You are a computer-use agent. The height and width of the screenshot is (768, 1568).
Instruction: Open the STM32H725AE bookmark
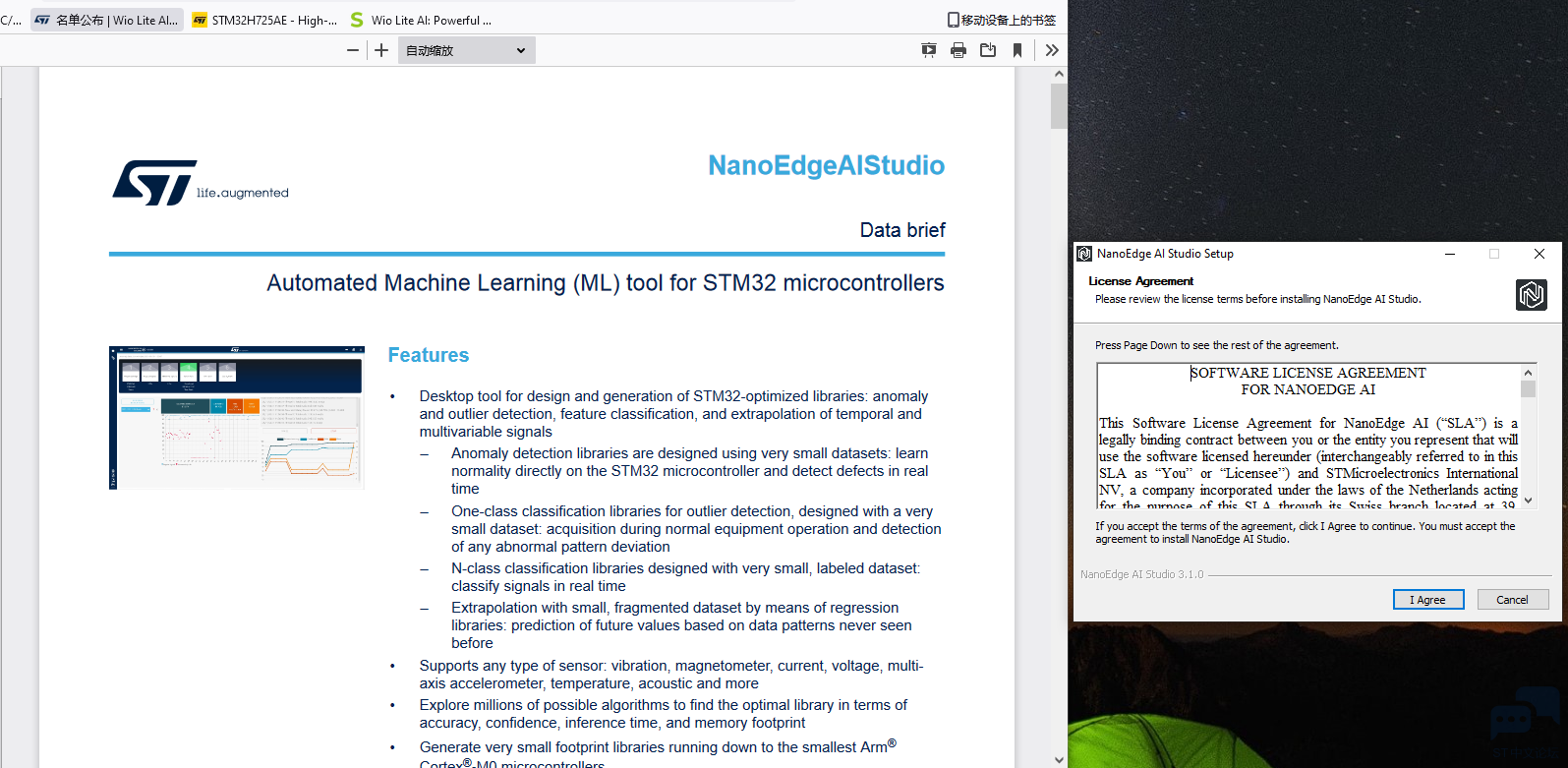264,20
